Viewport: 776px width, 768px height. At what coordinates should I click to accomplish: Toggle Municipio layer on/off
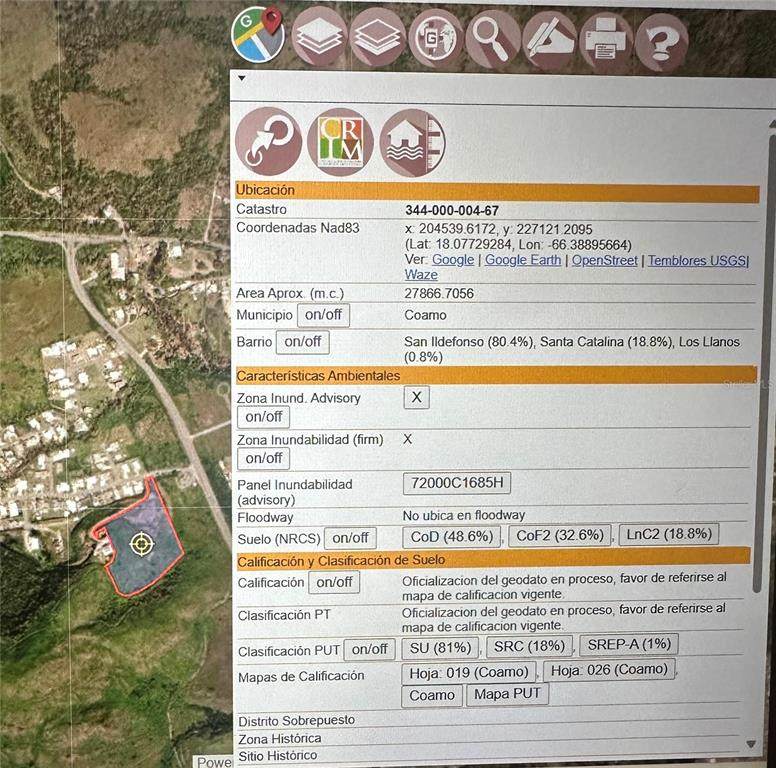point(321,315)
